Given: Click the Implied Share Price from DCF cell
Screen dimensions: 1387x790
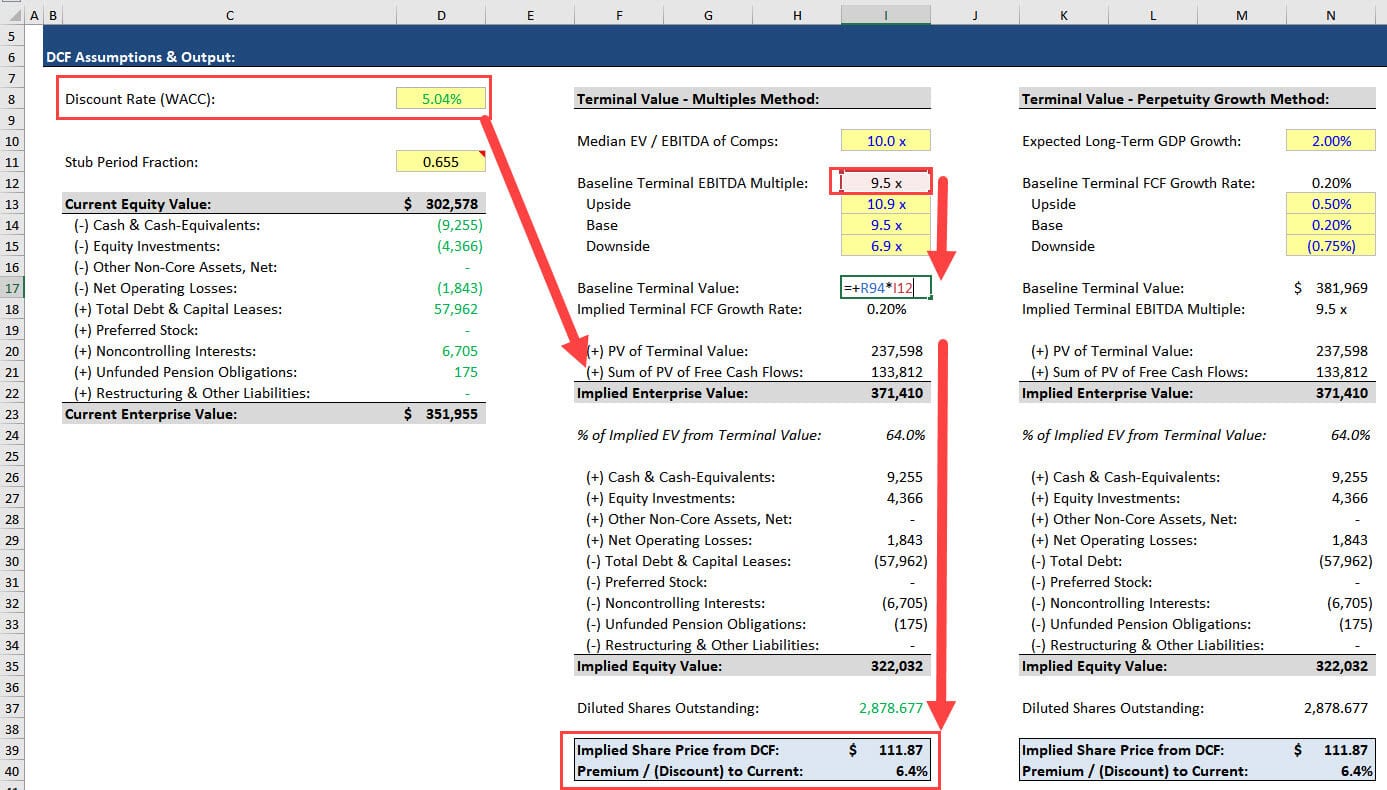Looking at the screenshot, I should [899, 749].
